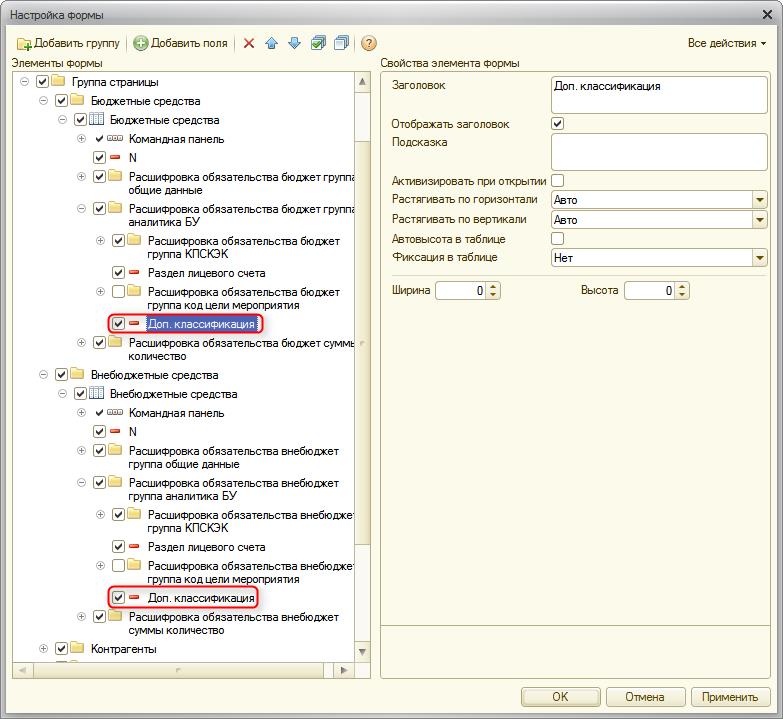Click folder icon of Контрагенты
The width and height of the screenshot is (783, 719).
[77, 648]
